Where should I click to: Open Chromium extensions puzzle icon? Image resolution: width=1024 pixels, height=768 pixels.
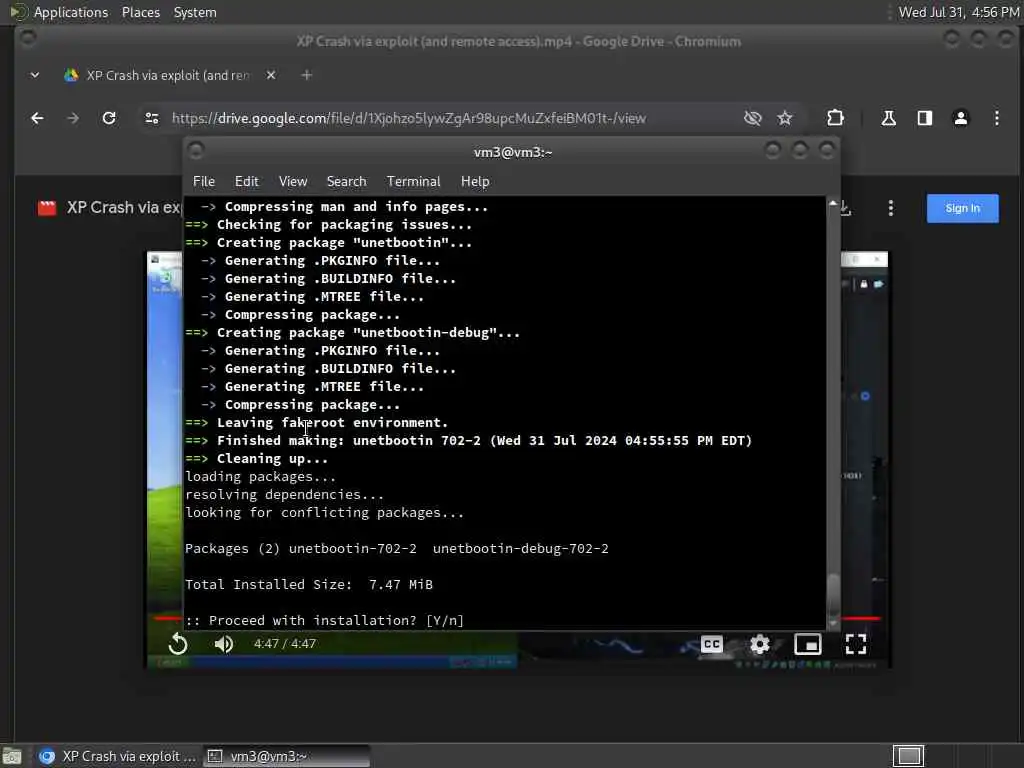coord(835,118)
